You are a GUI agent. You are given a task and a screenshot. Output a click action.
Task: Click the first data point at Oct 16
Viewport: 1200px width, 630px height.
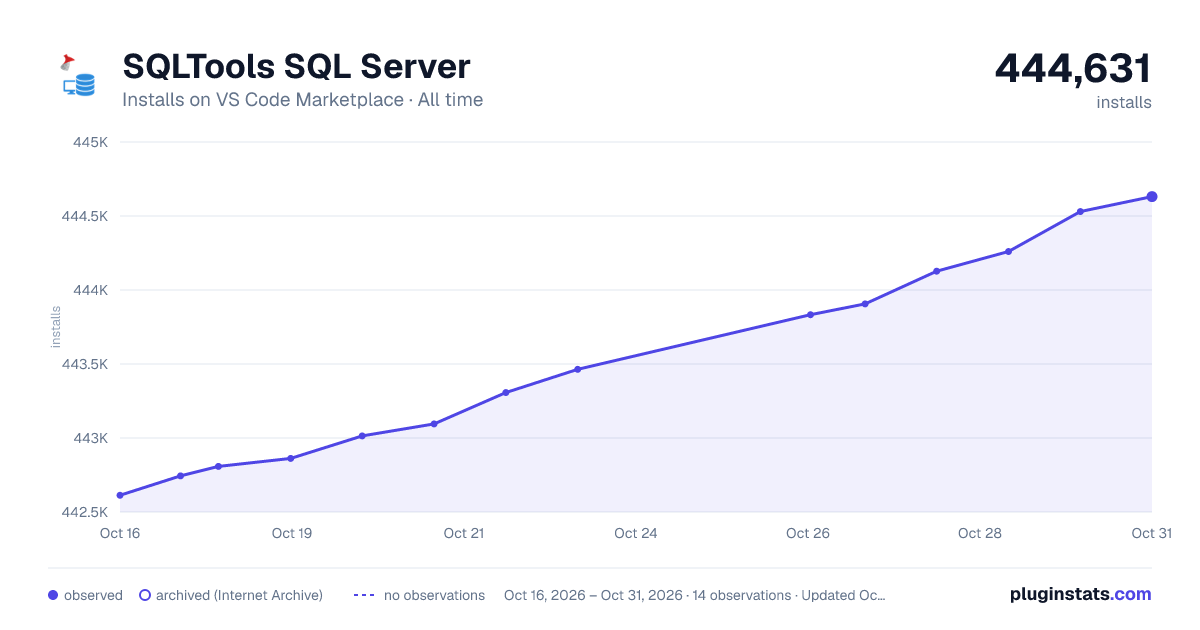tap(120, 495)
